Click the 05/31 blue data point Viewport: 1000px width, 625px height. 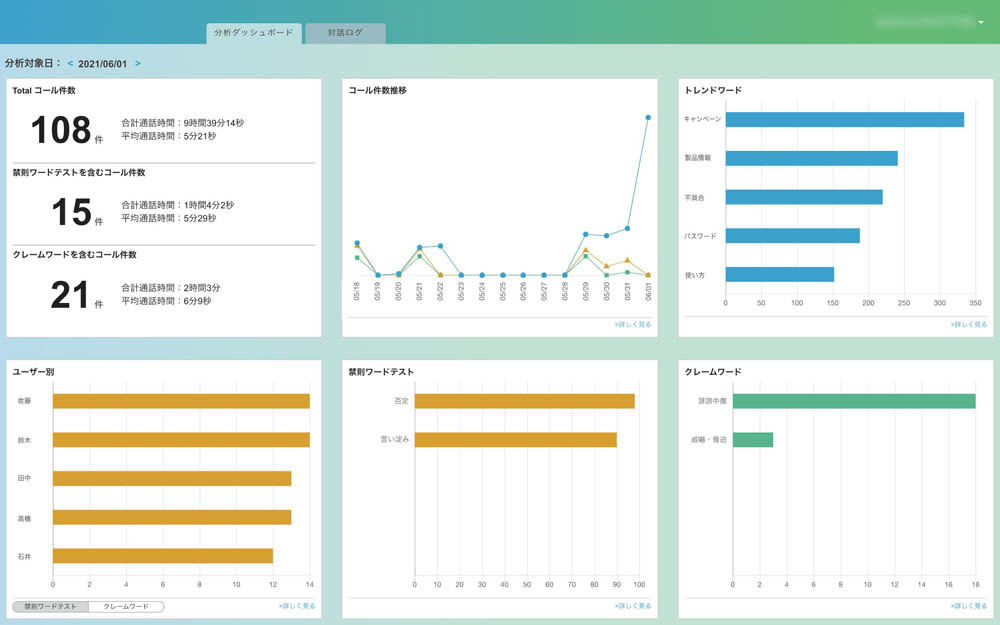pos(628,228)
